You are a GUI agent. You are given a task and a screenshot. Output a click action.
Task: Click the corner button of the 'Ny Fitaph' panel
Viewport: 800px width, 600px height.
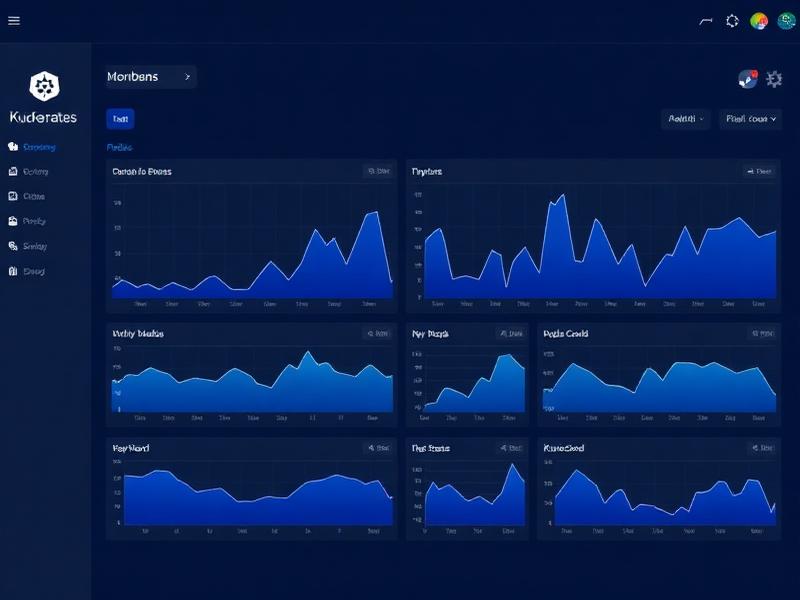[x=511, y=334]
